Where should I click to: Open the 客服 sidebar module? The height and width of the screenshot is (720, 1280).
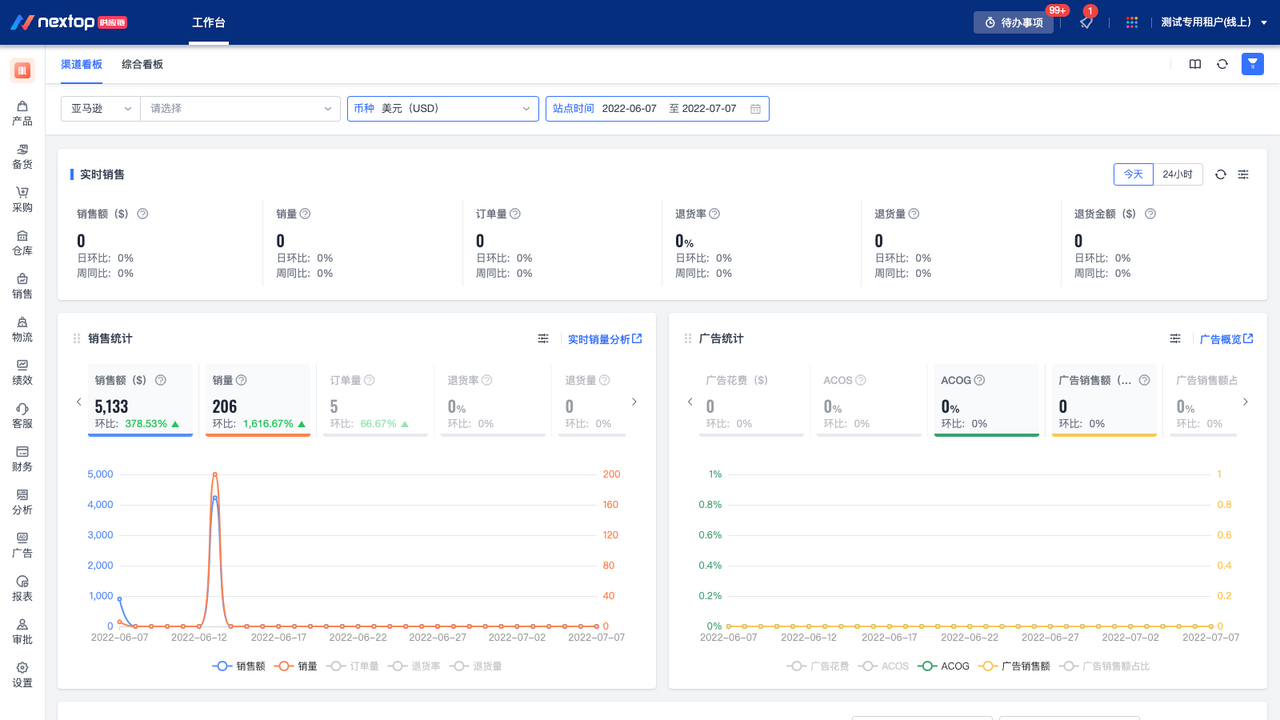[x=22, y=415]
